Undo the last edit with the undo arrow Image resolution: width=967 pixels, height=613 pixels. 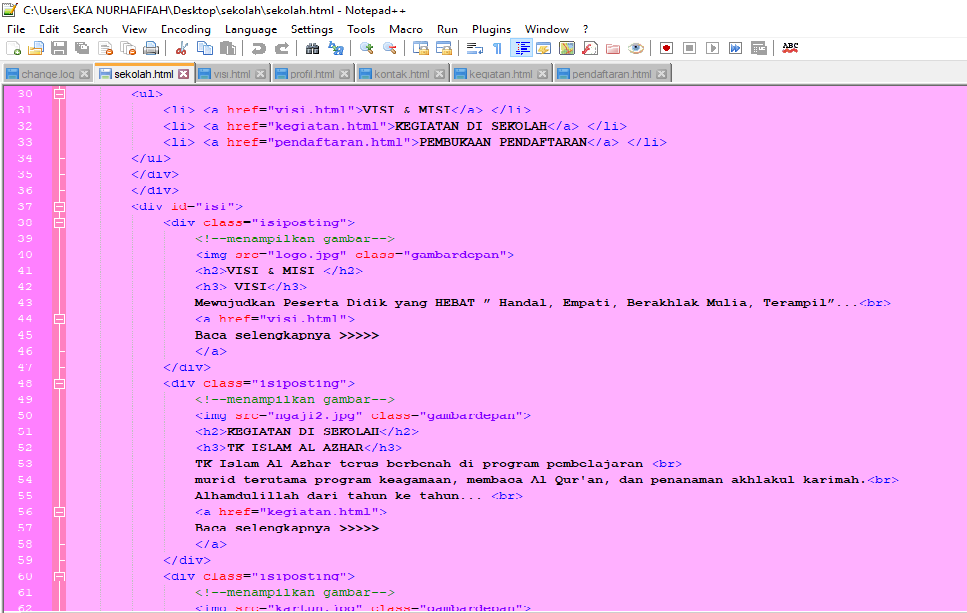258,47
